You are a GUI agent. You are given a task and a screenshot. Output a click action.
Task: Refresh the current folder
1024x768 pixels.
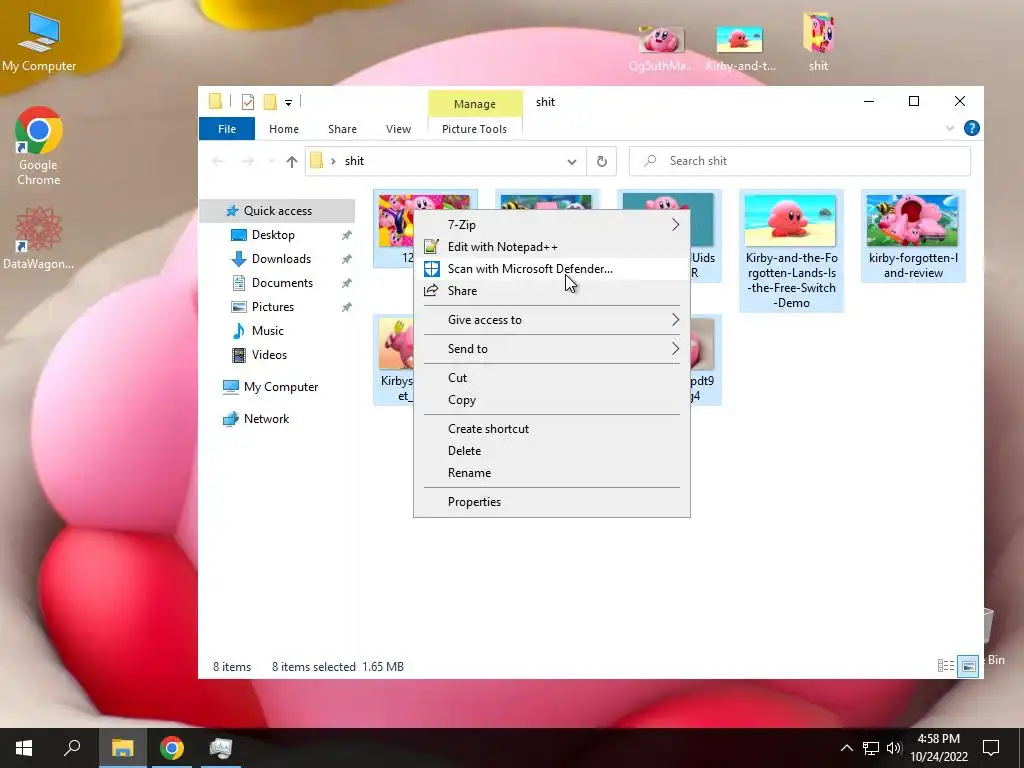tap(601, 161)
